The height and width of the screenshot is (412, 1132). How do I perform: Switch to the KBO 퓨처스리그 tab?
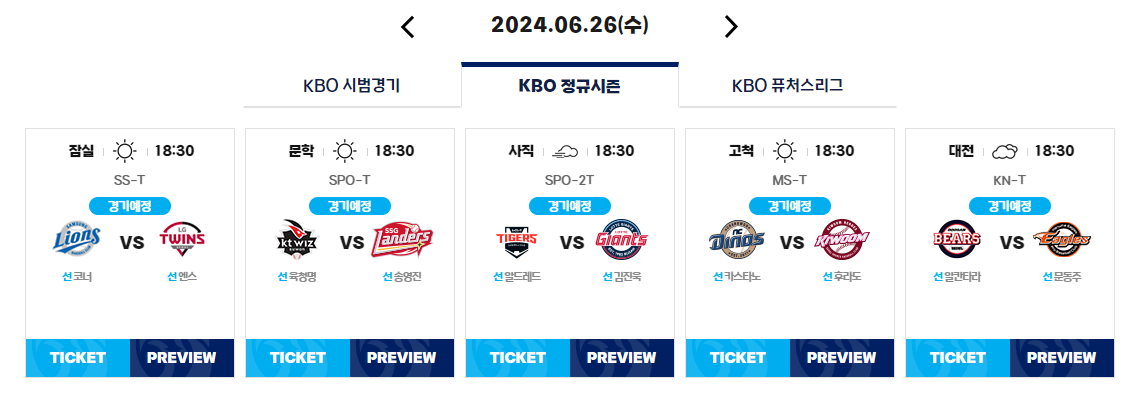[x=788, y=86]
